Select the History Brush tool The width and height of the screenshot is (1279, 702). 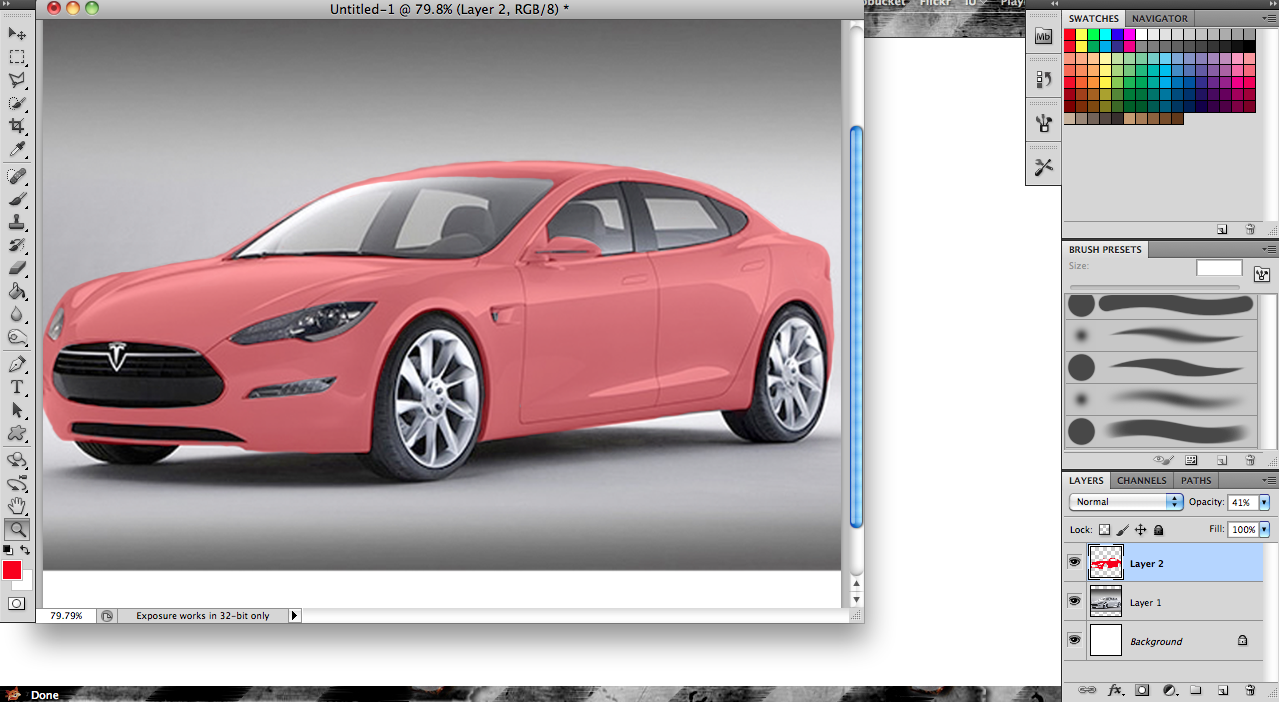[x=17, y=245]
